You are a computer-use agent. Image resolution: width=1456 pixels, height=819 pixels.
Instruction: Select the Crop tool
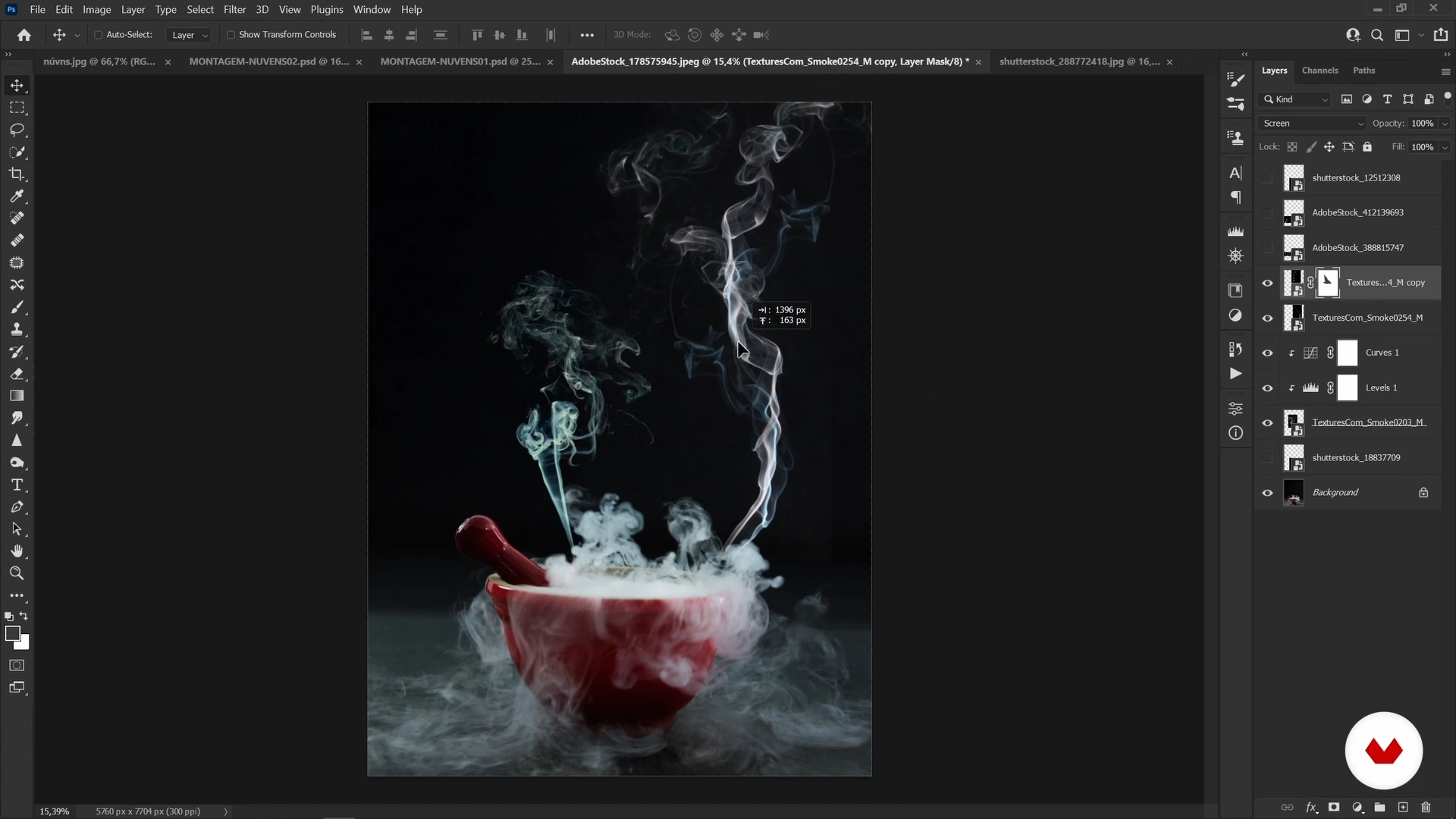(17, 174)
